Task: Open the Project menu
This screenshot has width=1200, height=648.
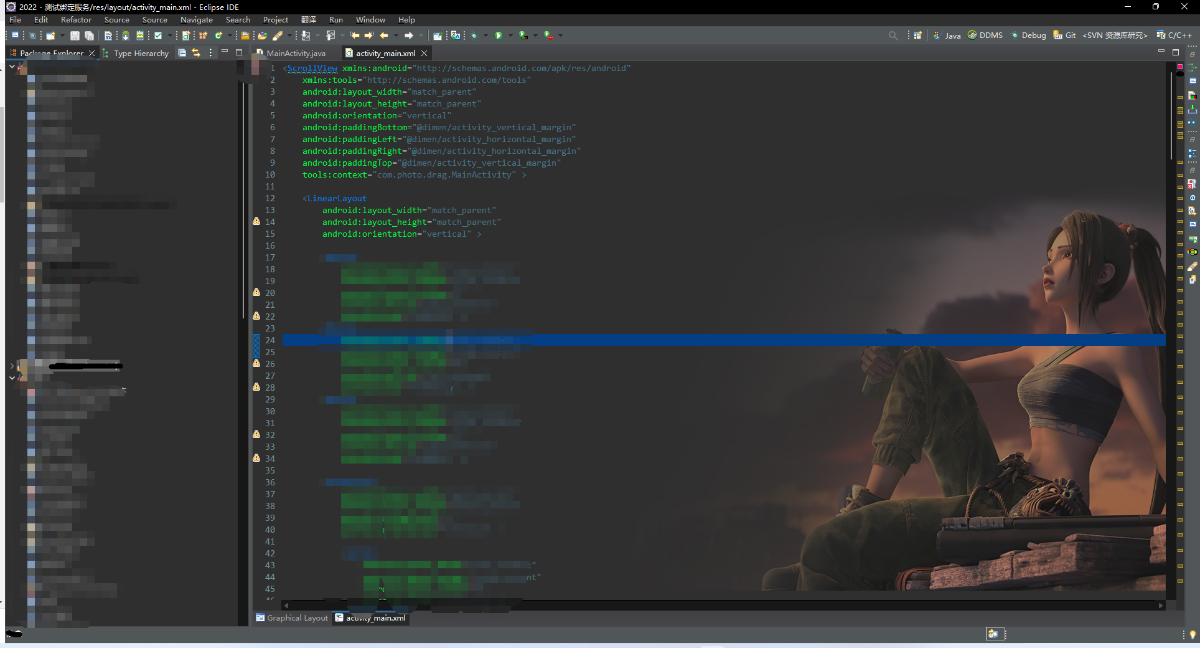Action: tap(276, 20)
